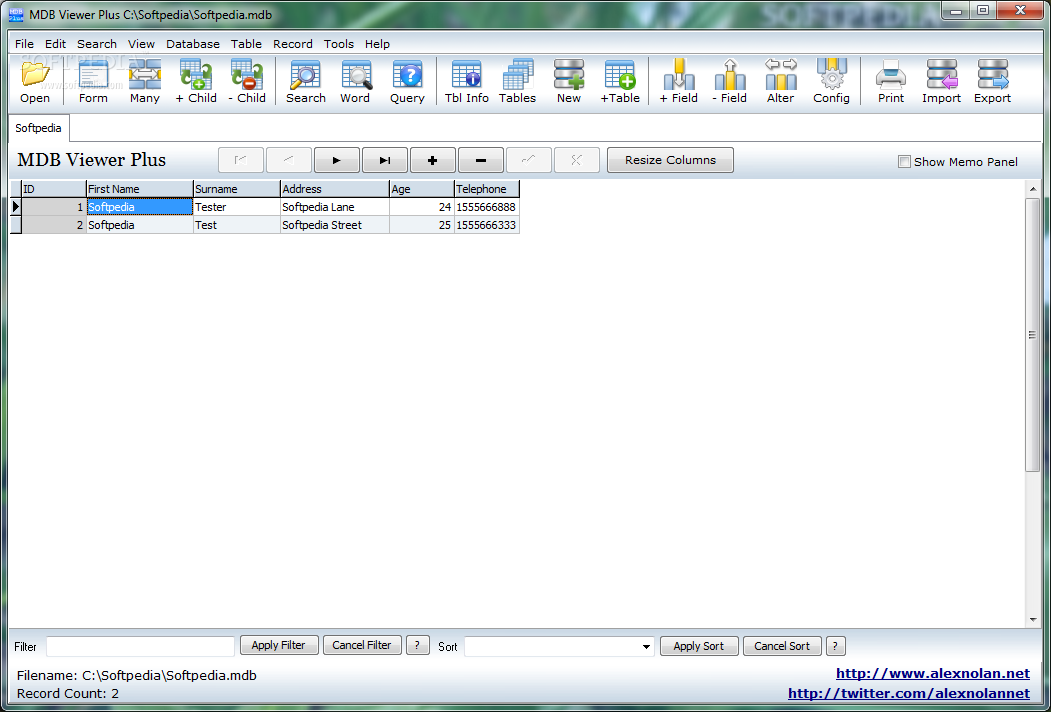This screenshot has width=1051, height=712.
Task: Open the Tools menu
Action: tap(338, 44)
